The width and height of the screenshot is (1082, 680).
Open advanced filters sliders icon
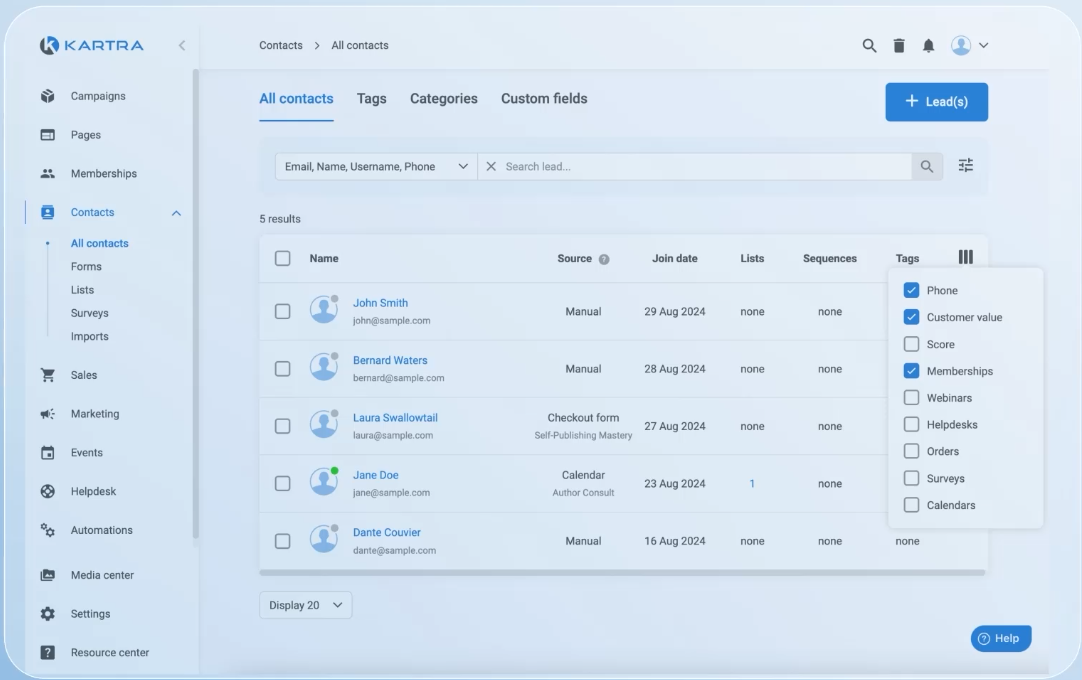(965, 165)
